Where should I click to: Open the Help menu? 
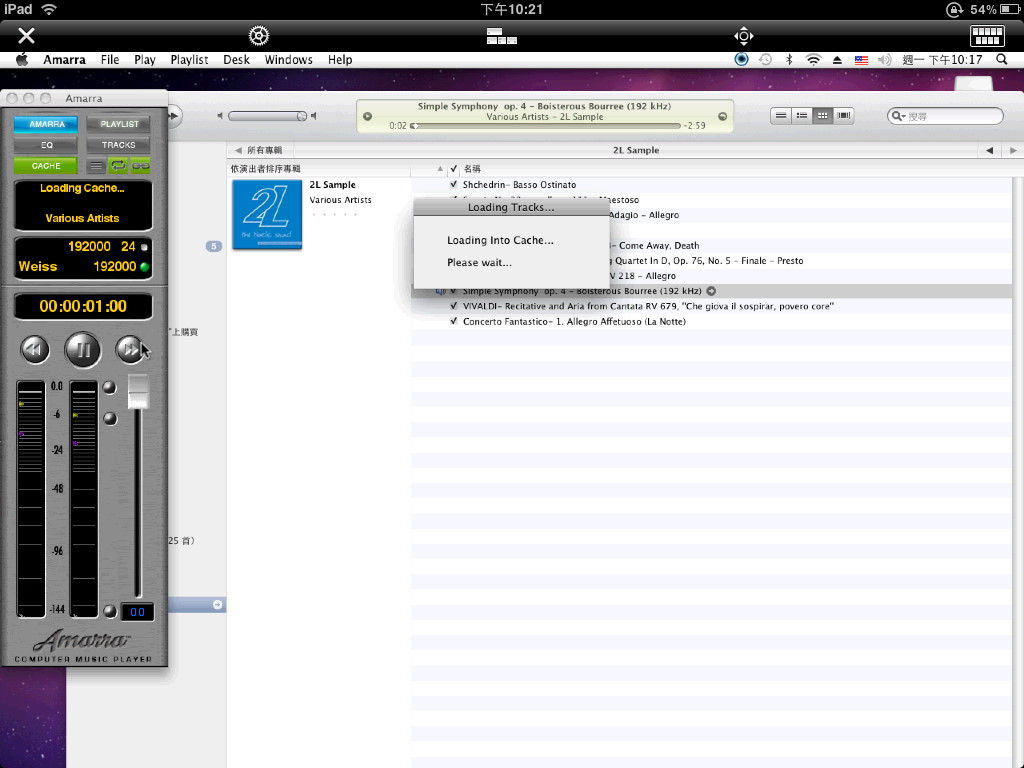[x=340, y=59]
